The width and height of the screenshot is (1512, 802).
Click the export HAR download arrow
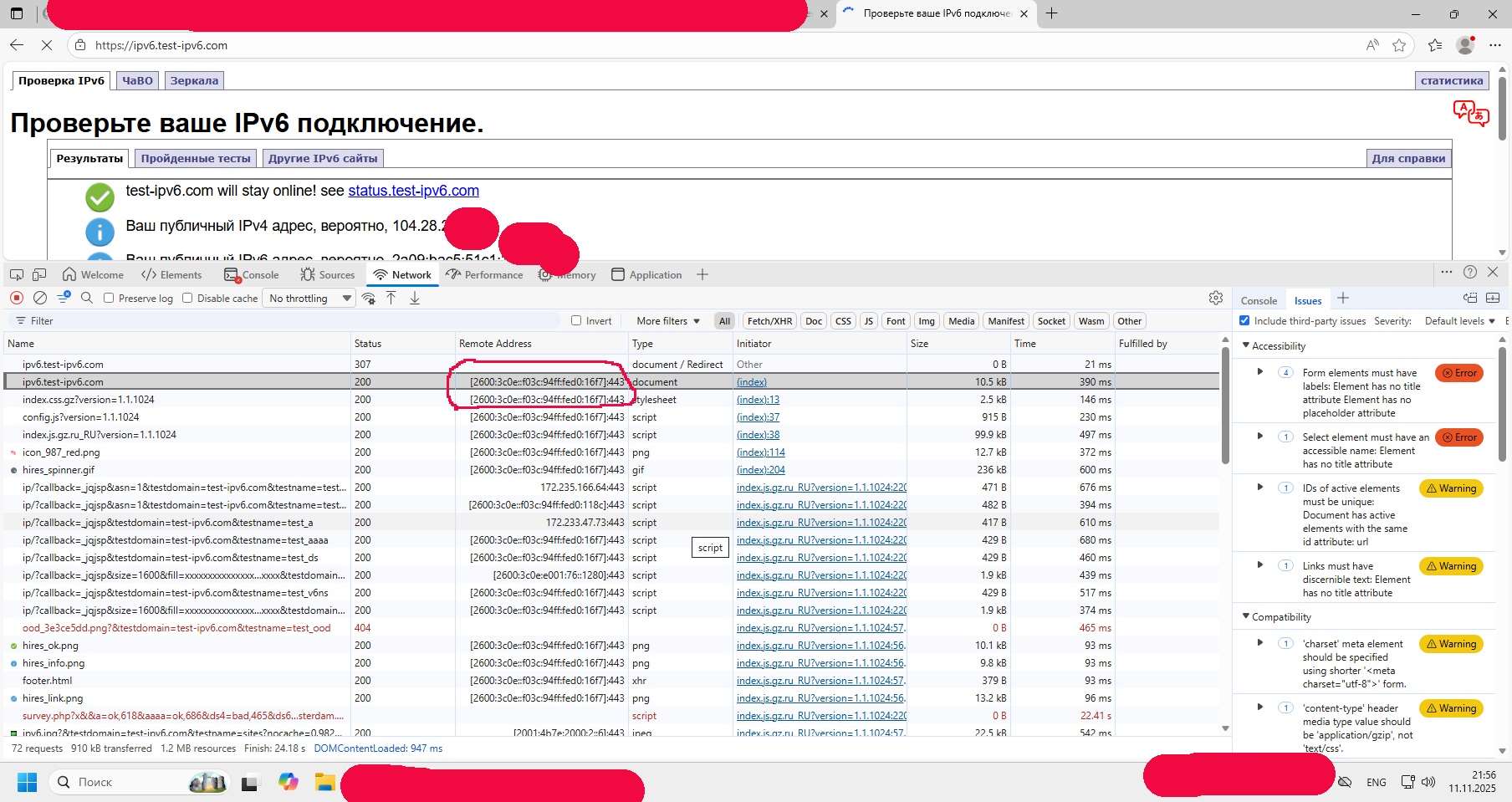click(x=415, y=298)
